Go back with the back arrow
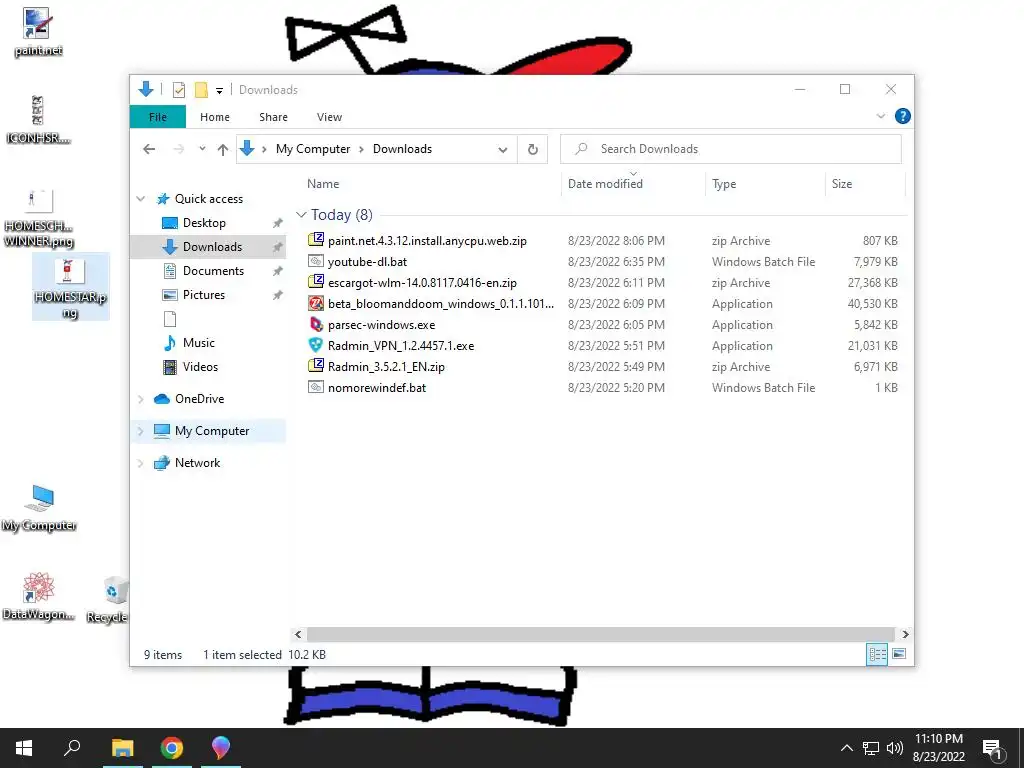The width and height of the screenshot is (1024, 768). click(x=149, y=150)
